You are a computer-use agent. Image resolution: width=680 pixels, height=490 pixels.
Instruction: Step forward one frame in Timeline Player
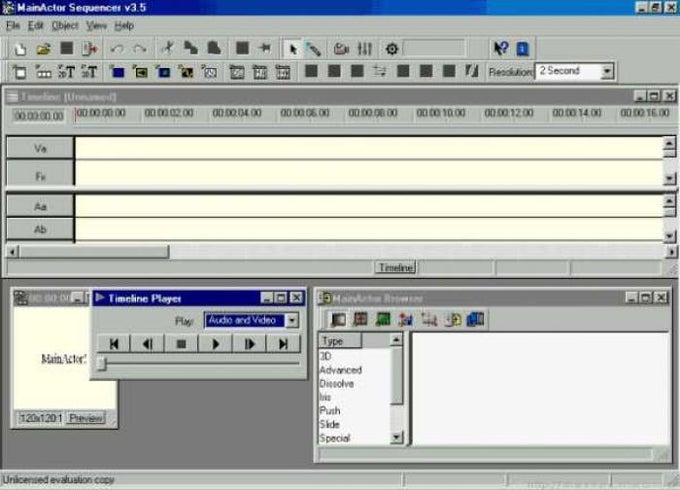249,344
